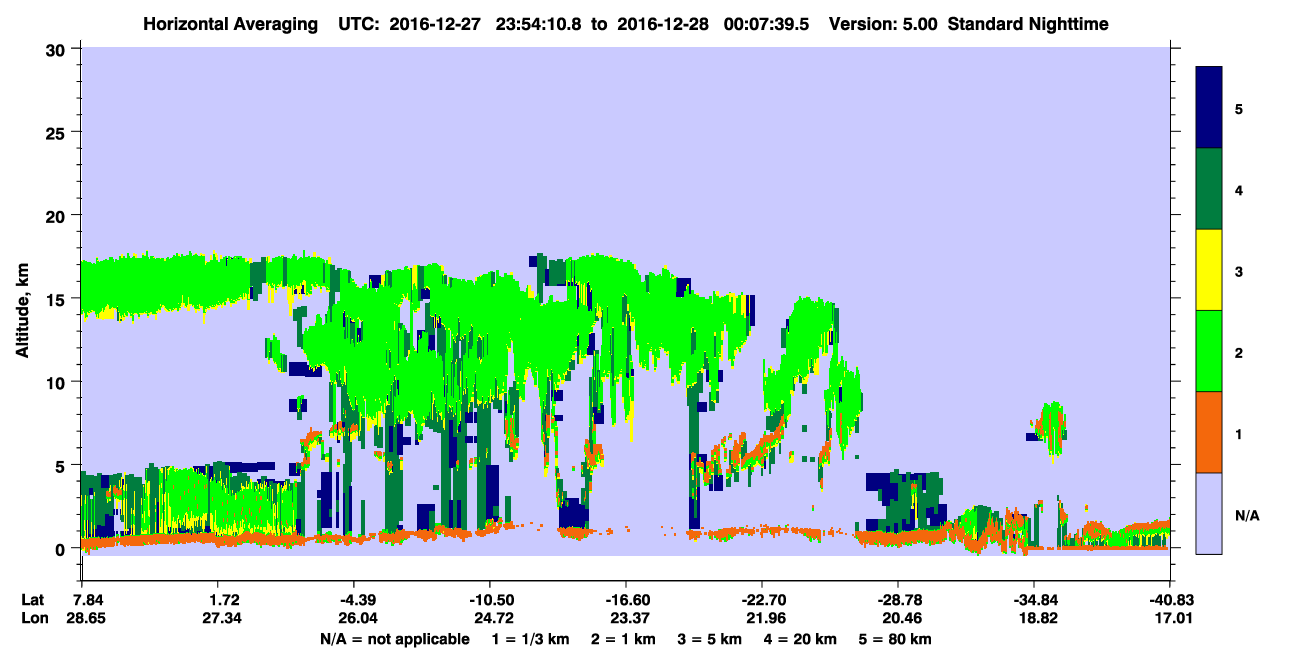
Task: Click the lavender N/A color bar segment
Action: tap(1209, 513)
